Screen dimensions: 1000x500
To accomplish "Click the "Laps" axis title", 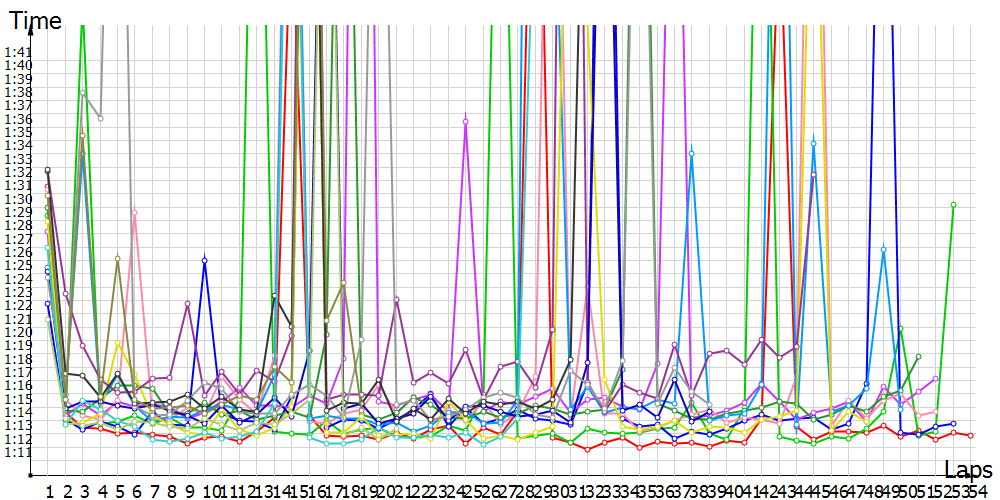I will tap(968, 468).
